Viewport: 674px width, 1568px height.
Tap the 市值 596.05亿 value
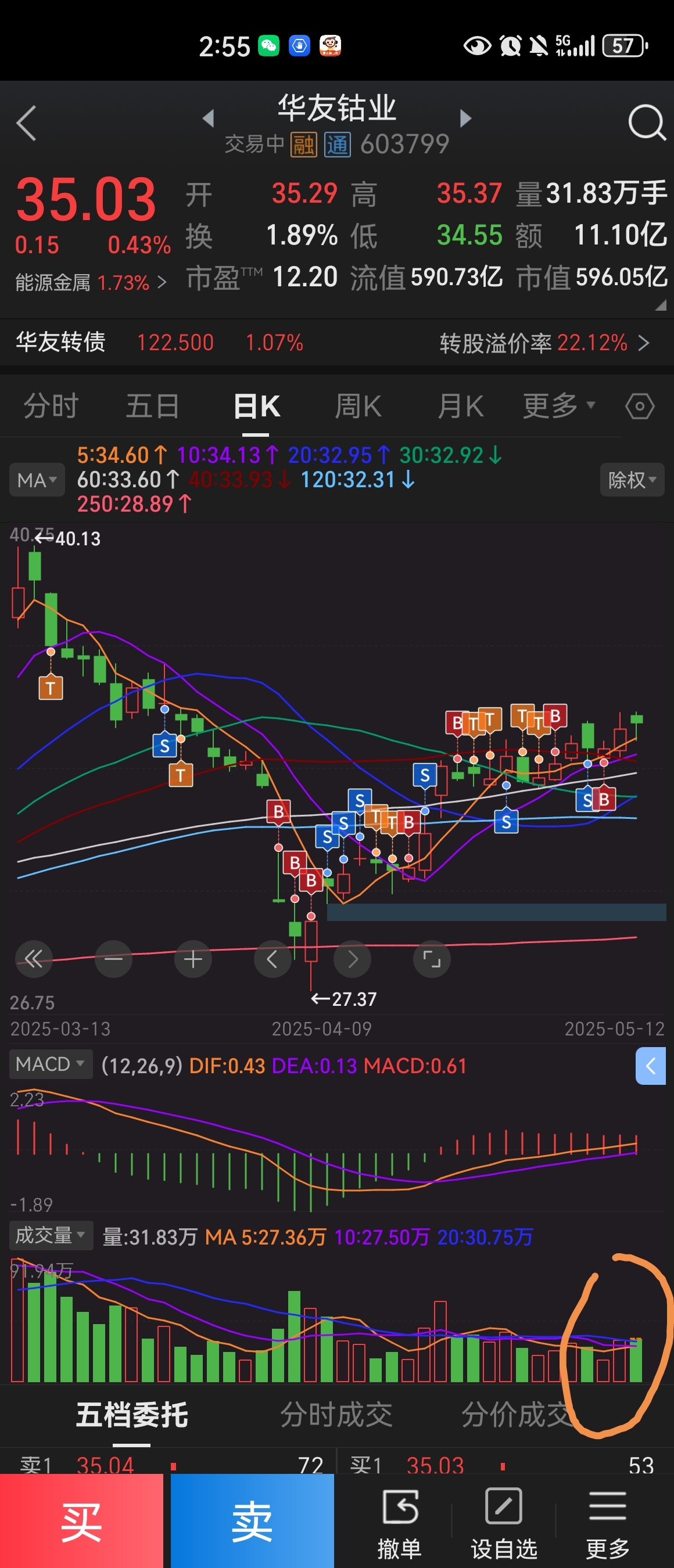(622, 277)
